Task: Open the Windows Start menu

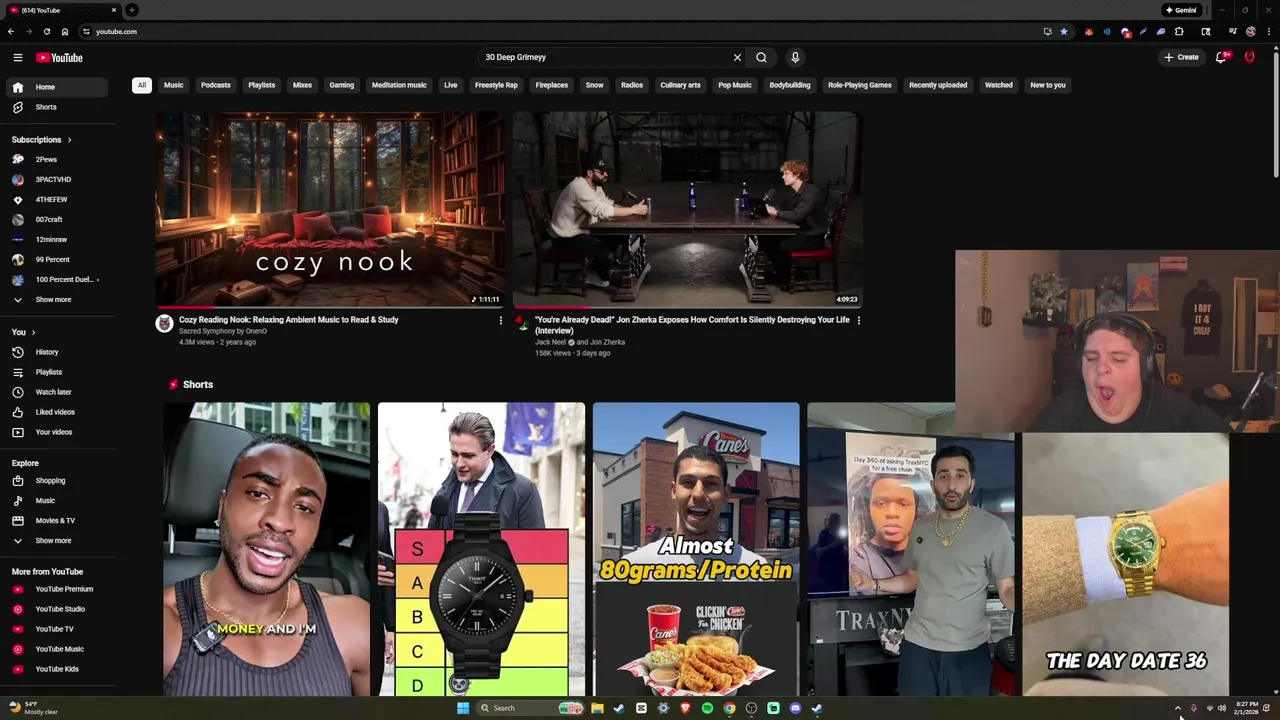Action: pyautogui.click(x=463, y=708)
